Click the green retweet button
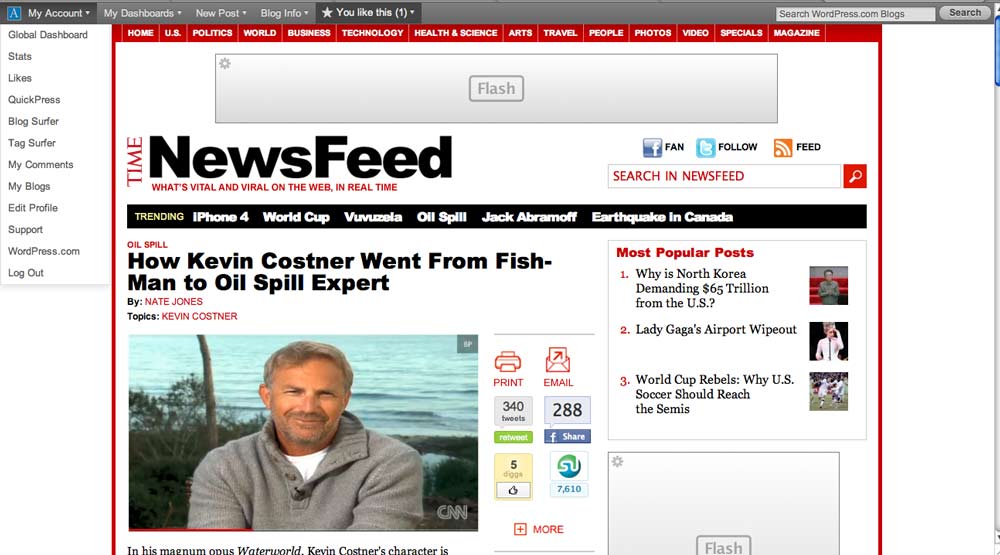The image size is (1000, 555). point(513,437)
